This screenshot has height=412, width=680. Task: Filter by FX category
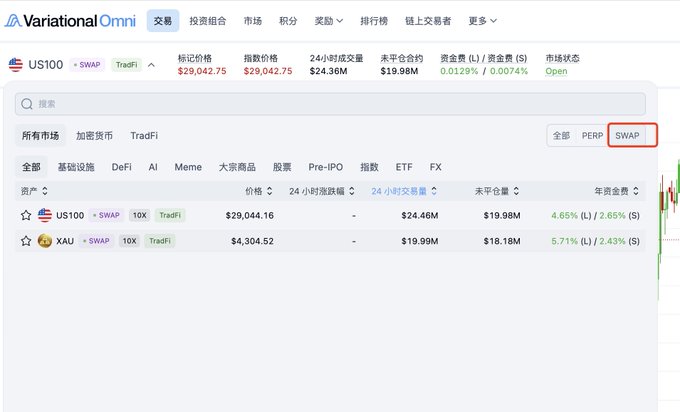(435, 167)
